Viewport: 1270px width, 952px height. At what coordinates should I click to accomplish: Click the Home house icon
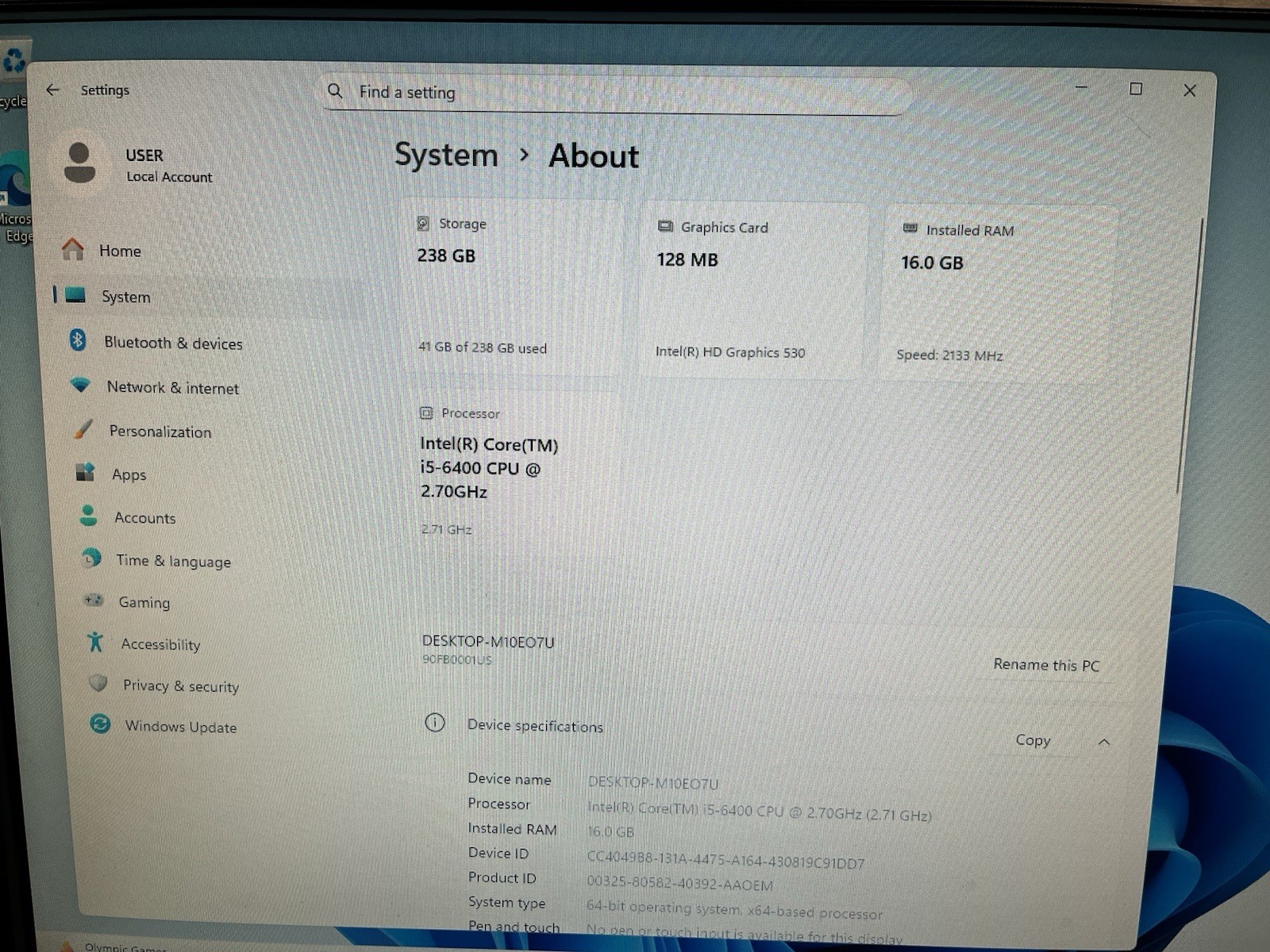point(73,249)
